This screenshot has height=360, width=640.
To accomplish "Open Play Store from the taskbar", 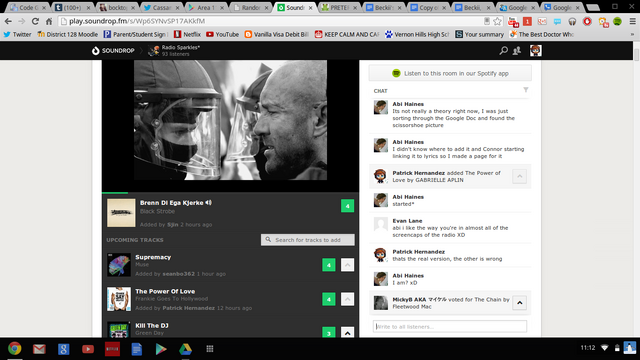I will tap(161, 349).
